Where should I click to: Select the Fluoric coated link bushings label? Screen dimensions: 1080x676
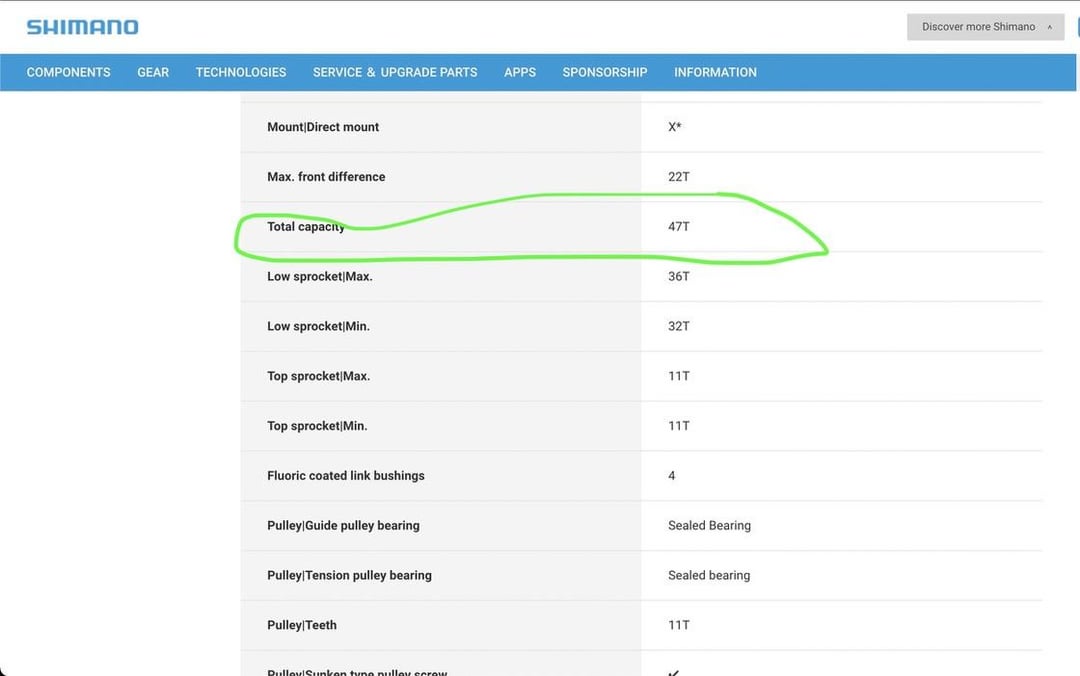coord(346,475)
